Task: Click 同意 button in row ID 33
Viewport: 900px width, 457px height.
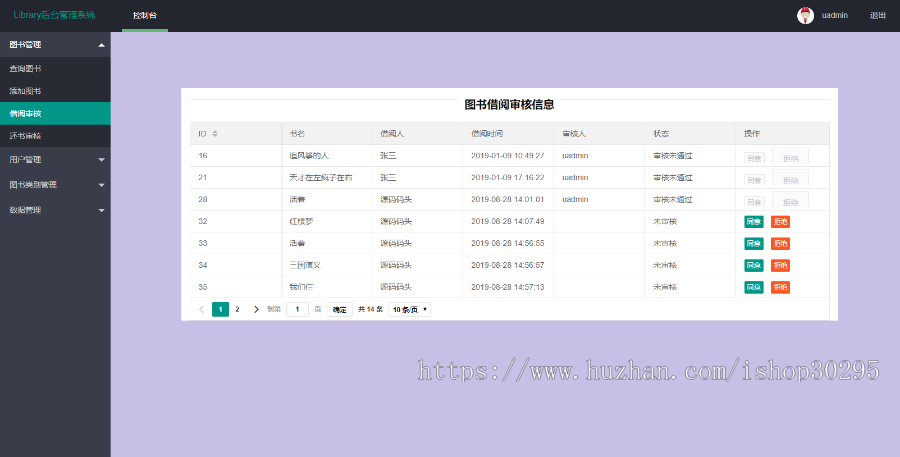Action: click(x=754, y=243)
